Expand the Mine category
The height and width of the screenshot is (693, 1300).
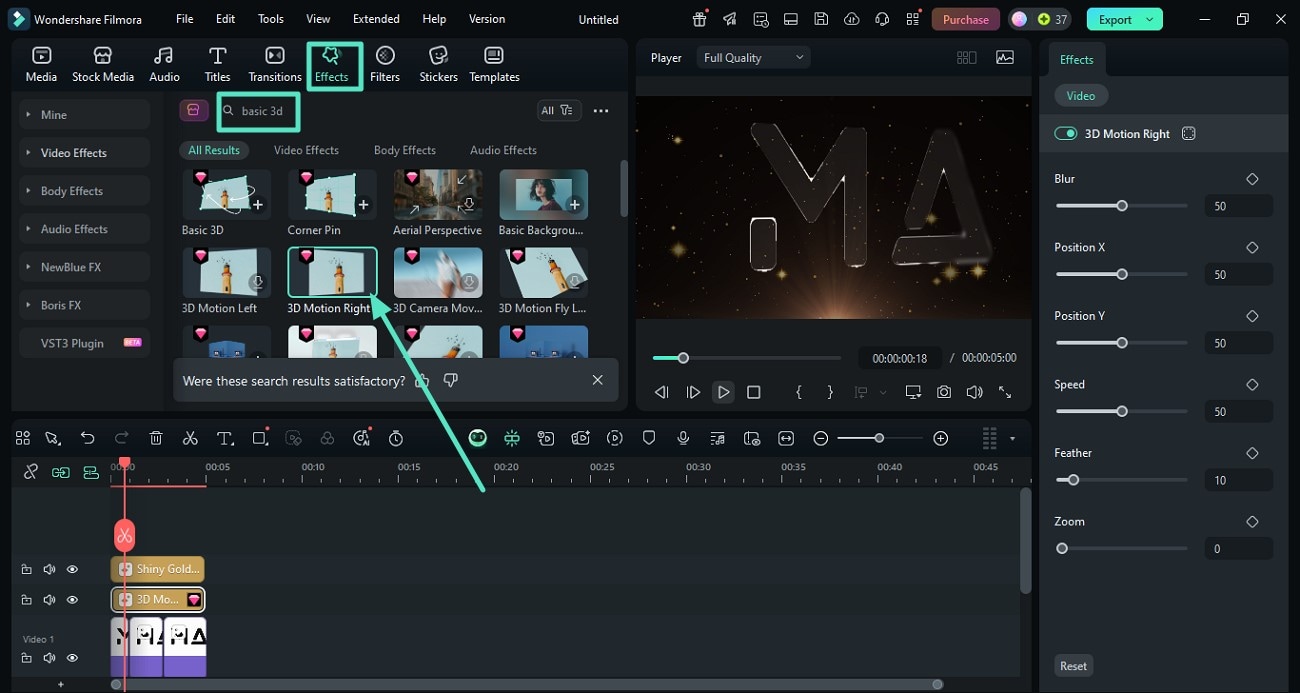tap(84, 115)
